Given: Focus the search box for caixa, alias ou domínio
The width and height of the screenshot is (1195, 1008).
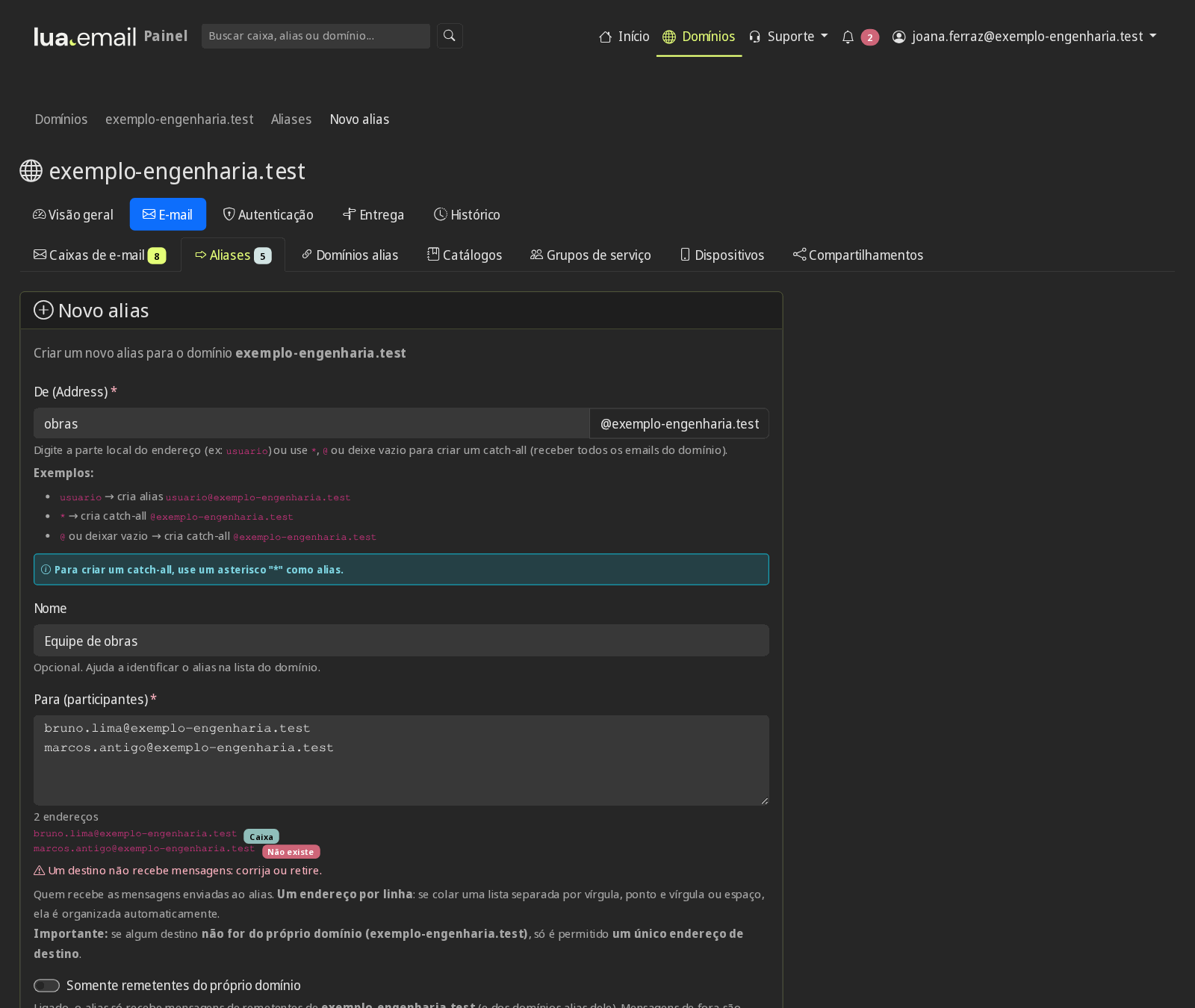Looking at the screenshot, I should click(x=316, y=36).
